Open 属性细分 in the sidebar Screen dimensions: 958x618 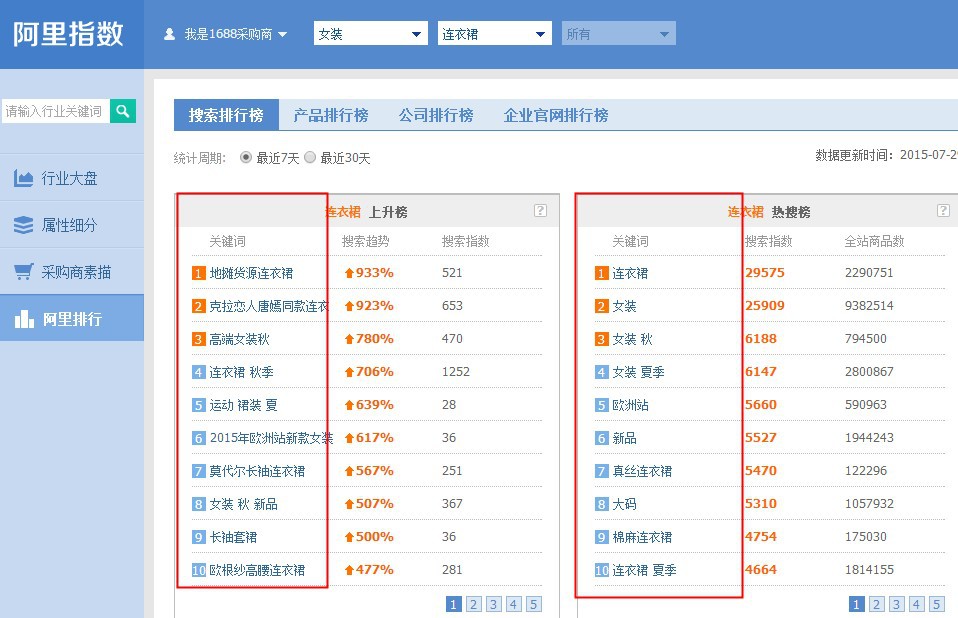click(71, 225)
